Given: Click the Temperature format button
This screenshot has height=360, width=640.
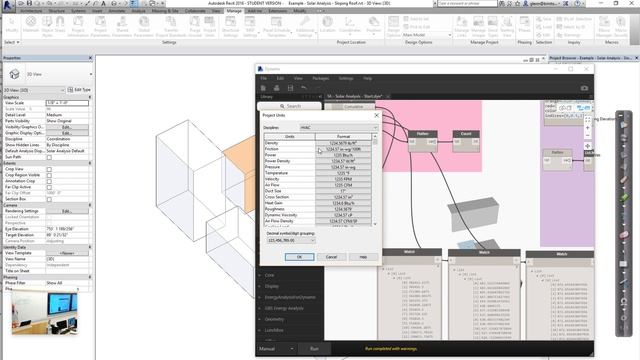Looking at the screenshot, I should click(x=343, y=173).
